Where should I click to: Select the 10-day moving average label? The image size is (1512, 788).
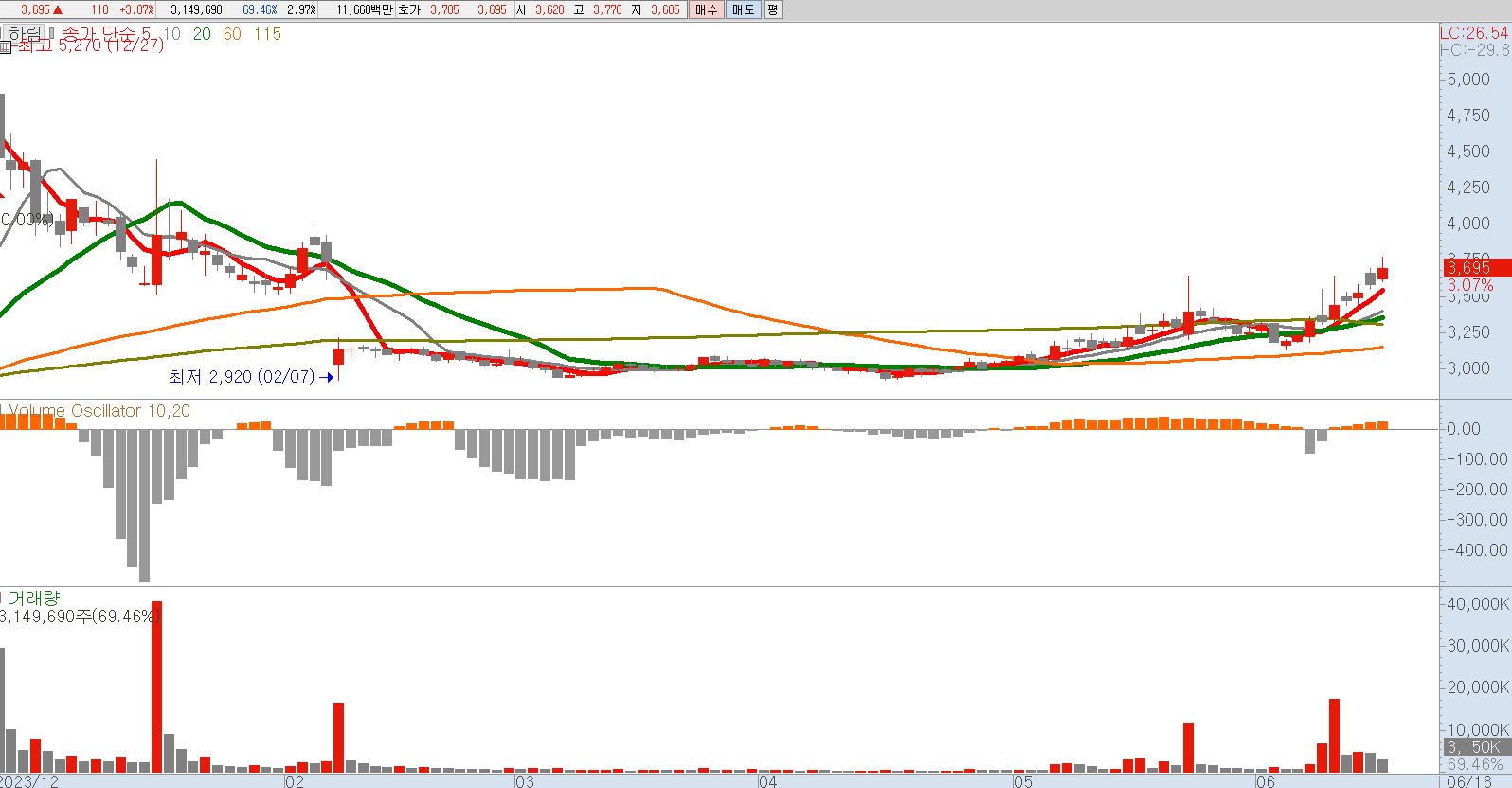[171, 34]
